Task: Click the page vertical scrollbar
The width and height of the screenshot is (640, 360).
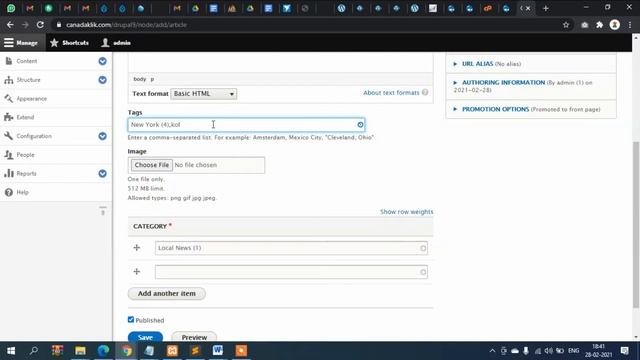Action: point(636,224)
